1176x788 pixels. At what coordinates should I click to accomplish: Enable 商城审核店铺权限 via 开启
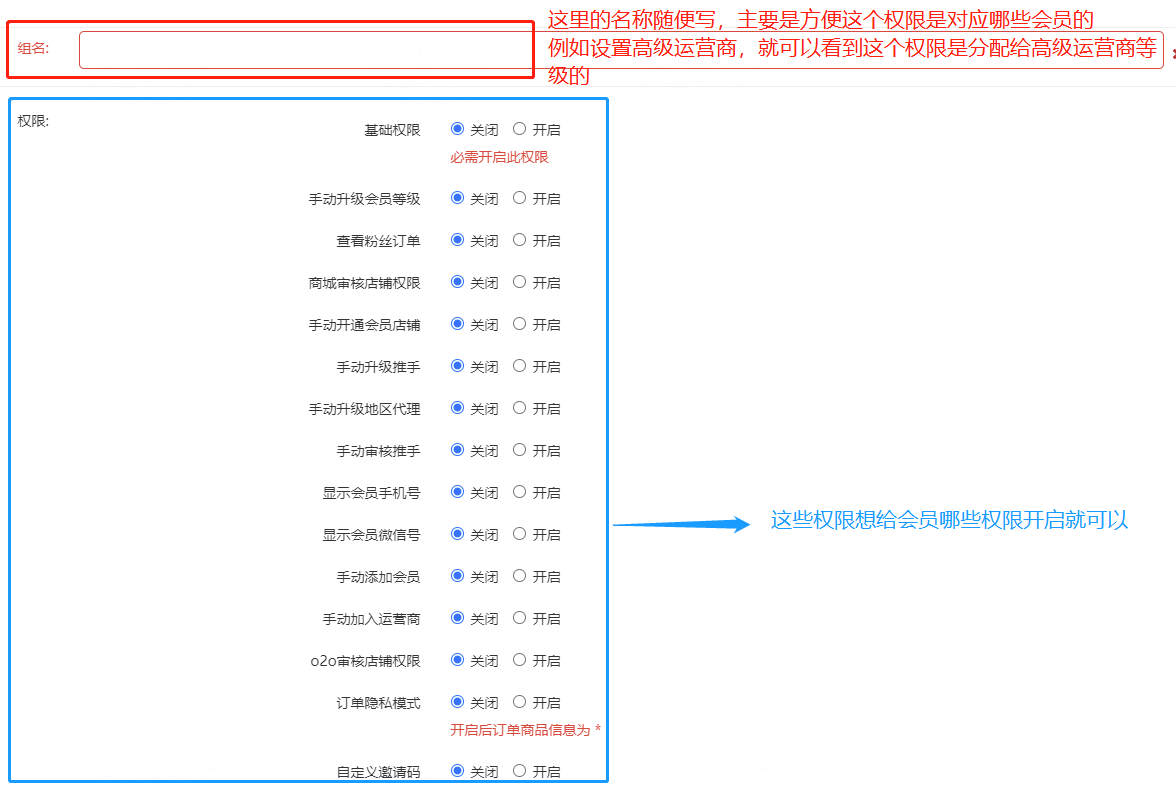click(x=519, y=282)
